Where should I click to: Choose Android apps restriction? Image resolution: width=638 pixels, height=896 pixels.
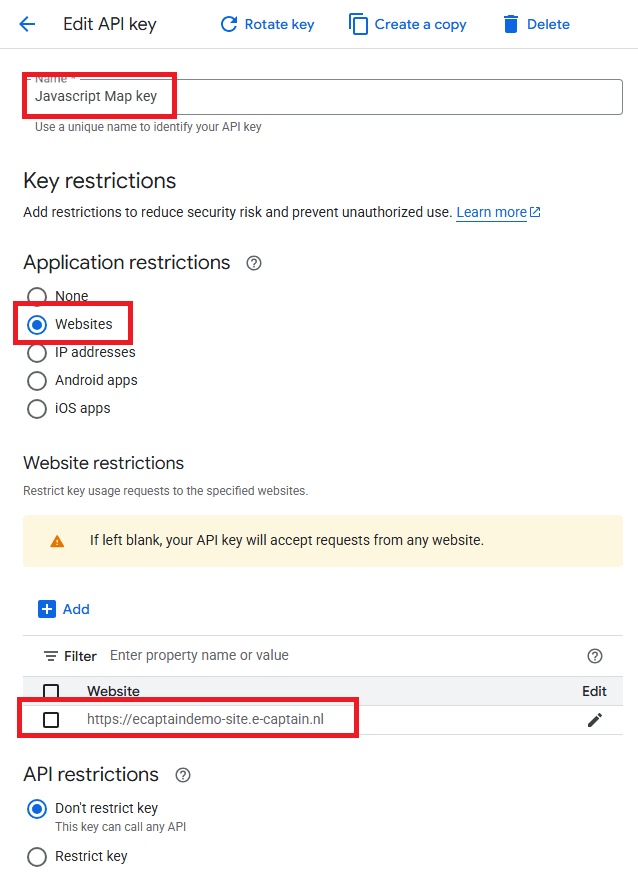pyautogui.click(x=37, y=381)
